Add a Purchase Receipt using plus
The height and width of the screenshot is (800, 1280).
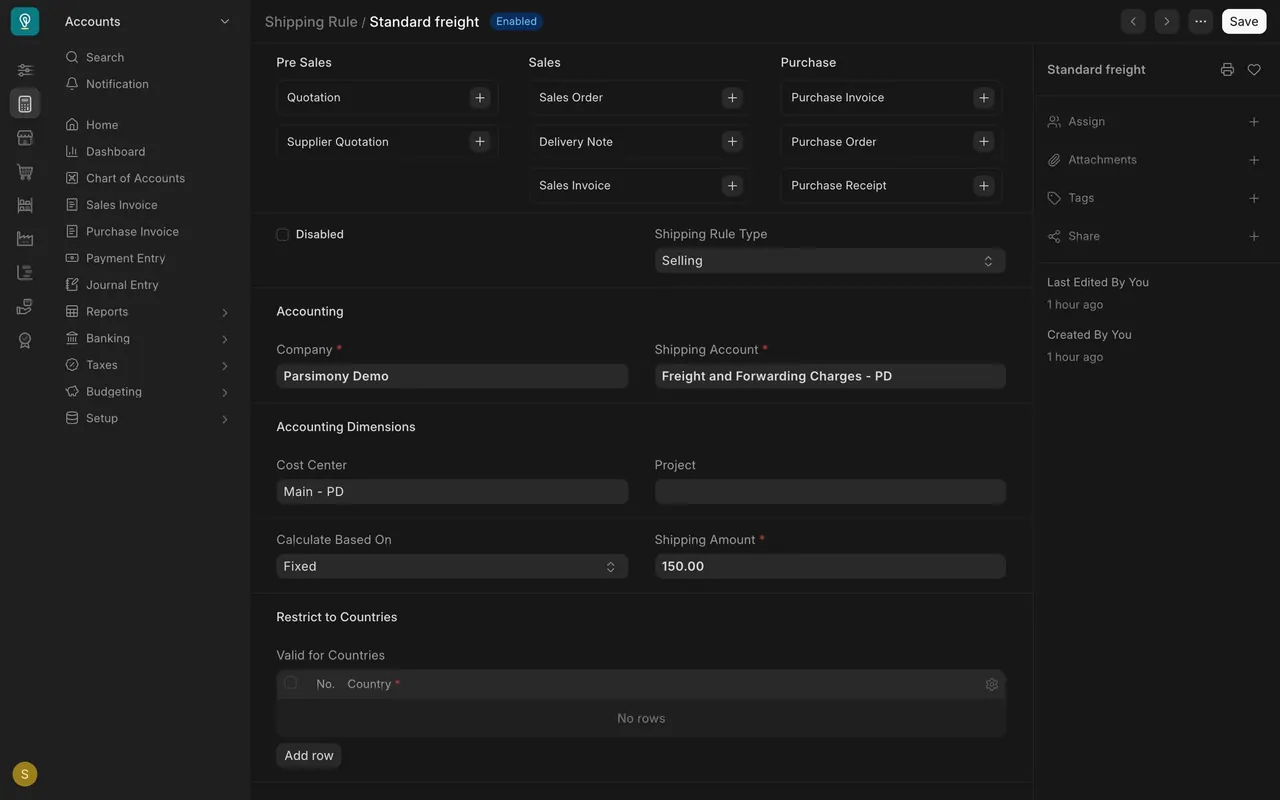click(984, 186)
